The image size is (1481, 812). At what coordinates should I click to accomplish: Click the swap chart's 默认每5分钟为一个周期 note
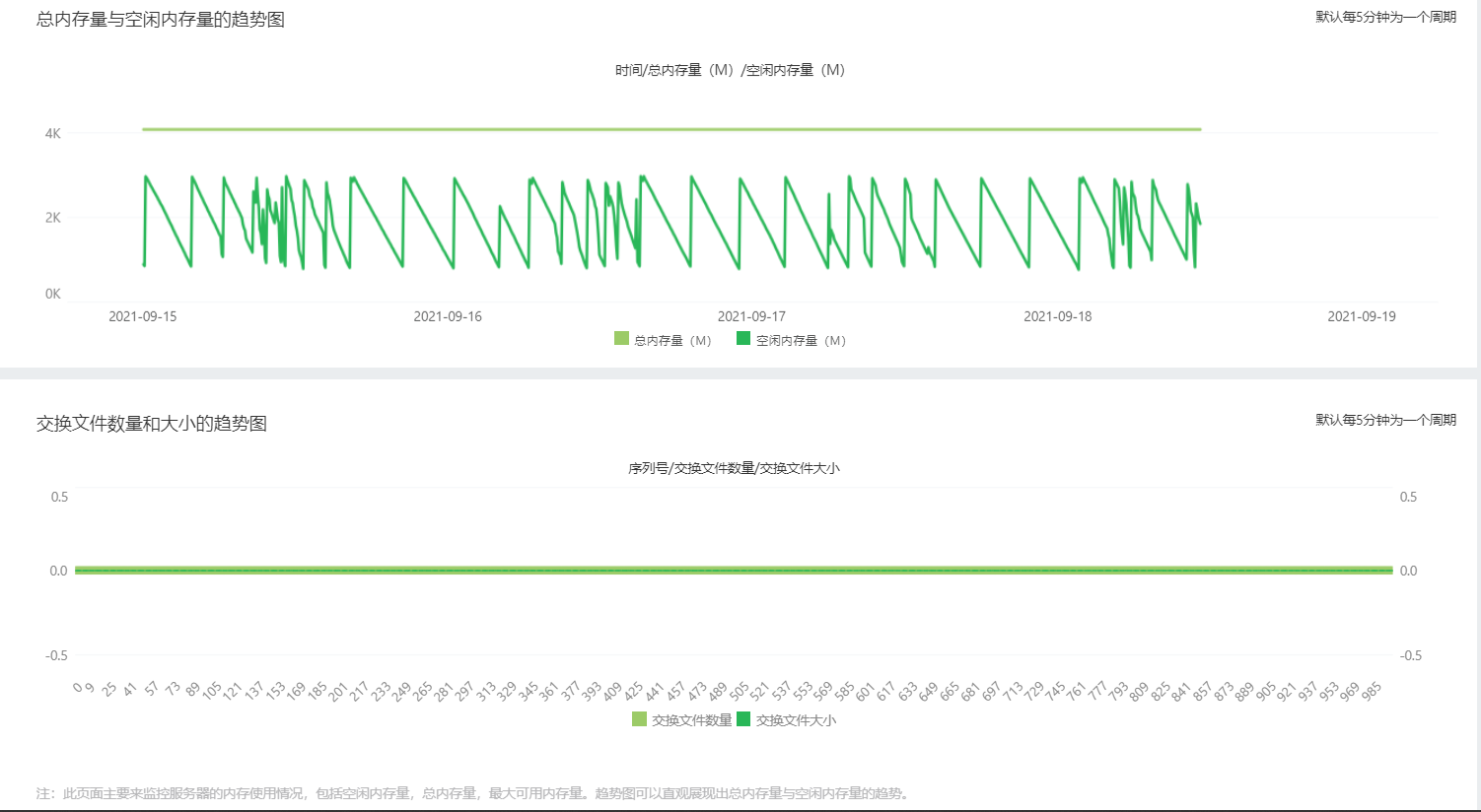[1385, 420]
